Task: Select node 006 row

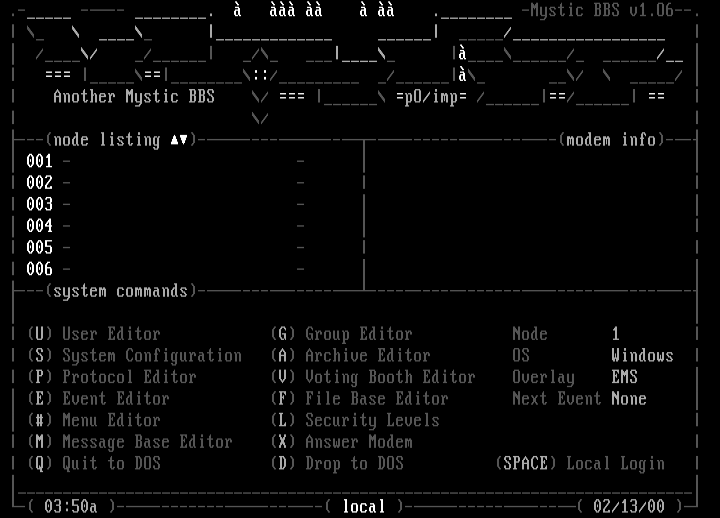Action: pos(40,269)
